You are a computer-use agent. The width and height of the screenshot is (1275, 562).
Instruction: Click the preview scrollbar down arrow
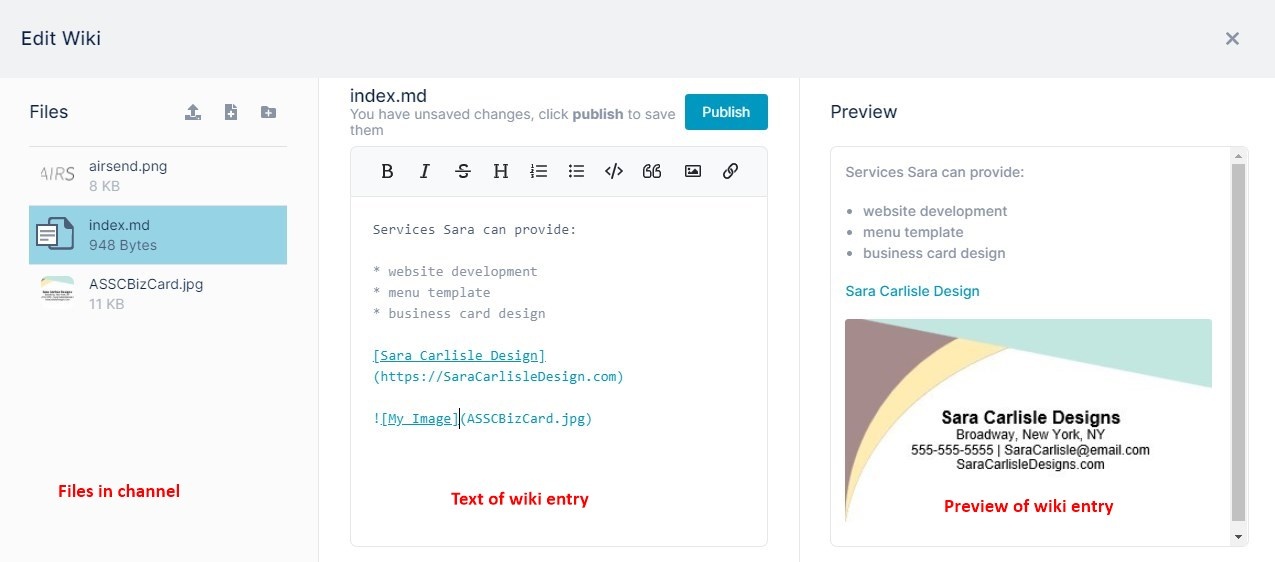1240,537
